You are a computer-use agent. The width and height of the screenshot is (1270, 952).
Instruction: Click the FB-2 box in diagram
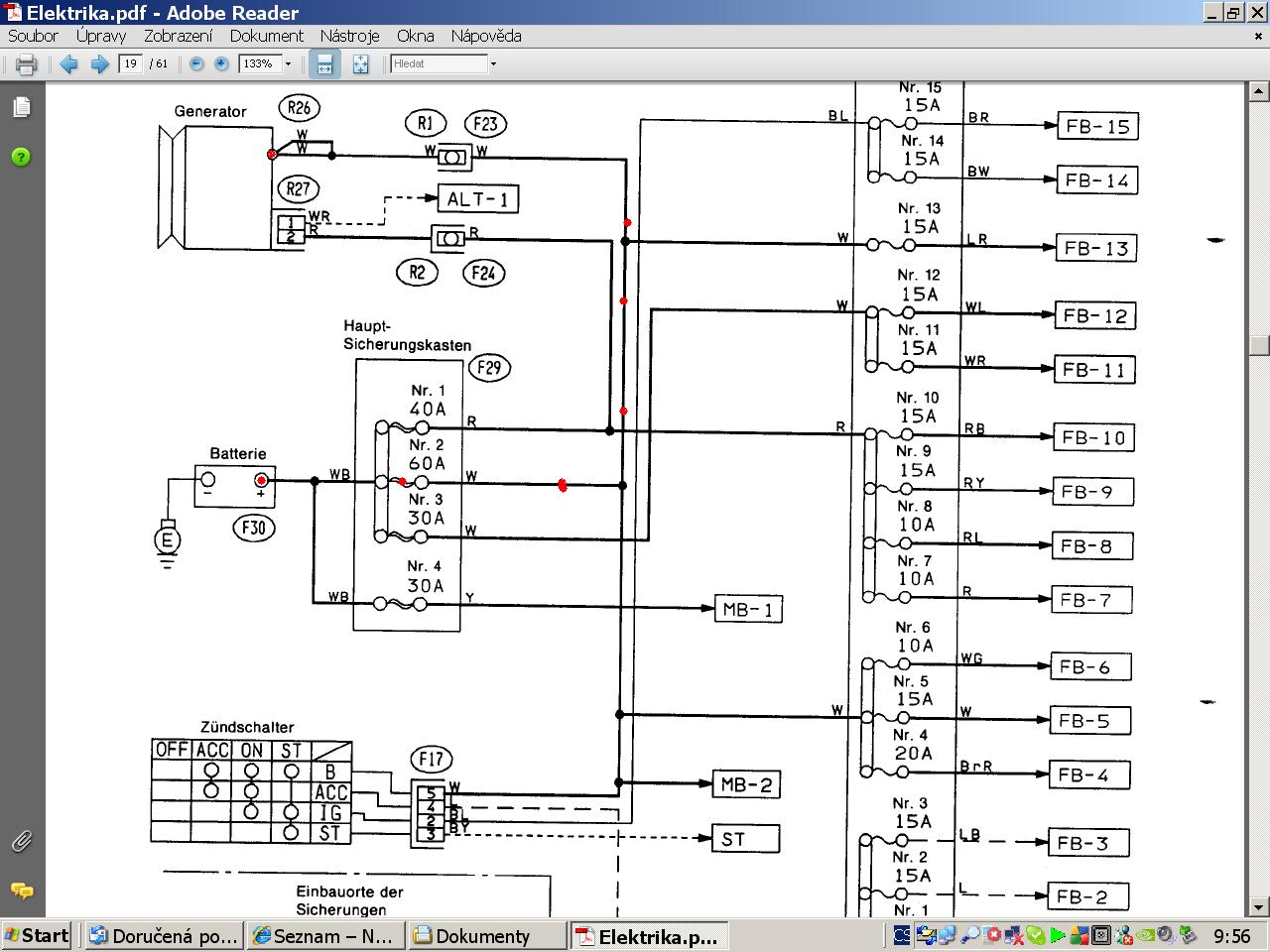coord(1087,897)
